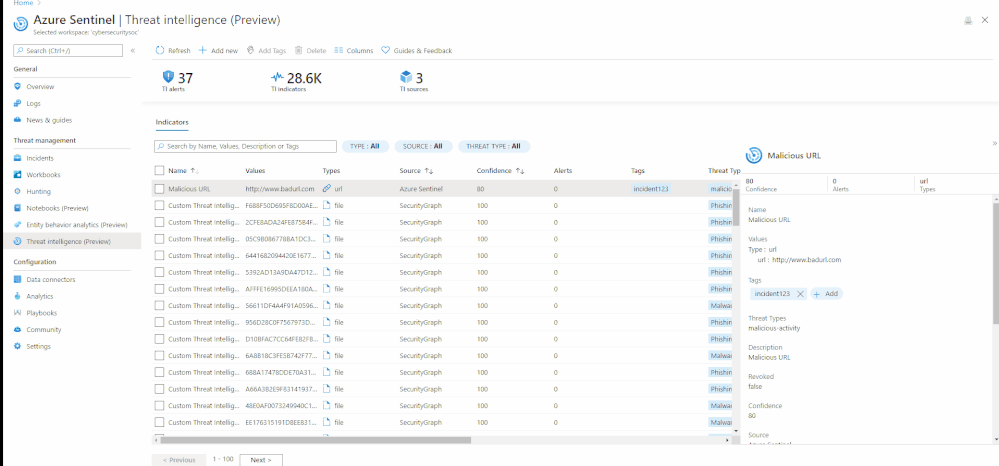Click the Add new indicator button

pyautogui.click(x=218, y=50)
